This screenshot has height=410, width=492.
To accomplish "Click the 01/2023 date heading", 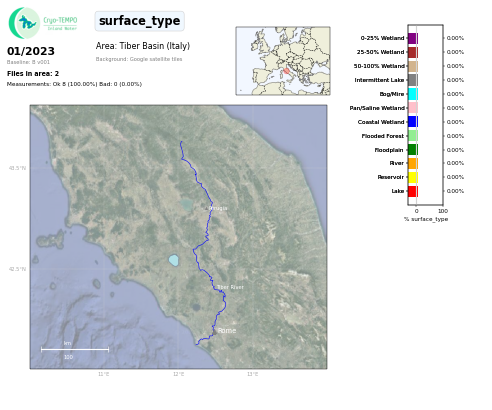I will pos(31,51).
